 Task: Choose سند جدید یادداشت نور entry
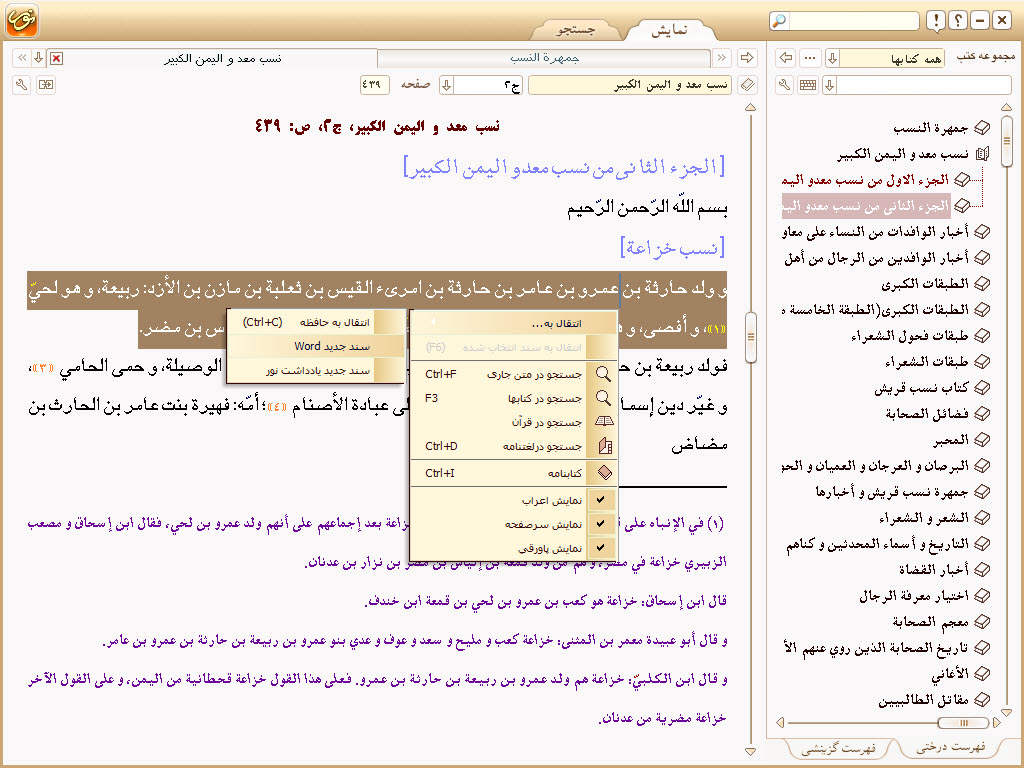[316, 370]
